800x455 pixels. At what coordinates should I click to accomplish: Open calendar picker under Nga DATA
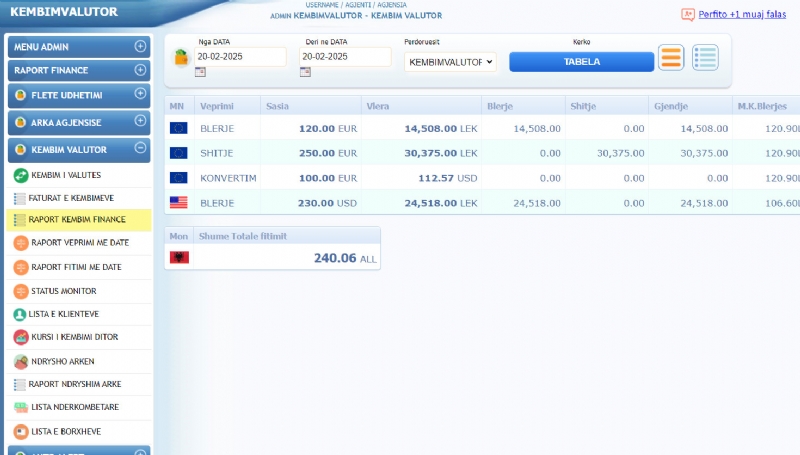201,72
